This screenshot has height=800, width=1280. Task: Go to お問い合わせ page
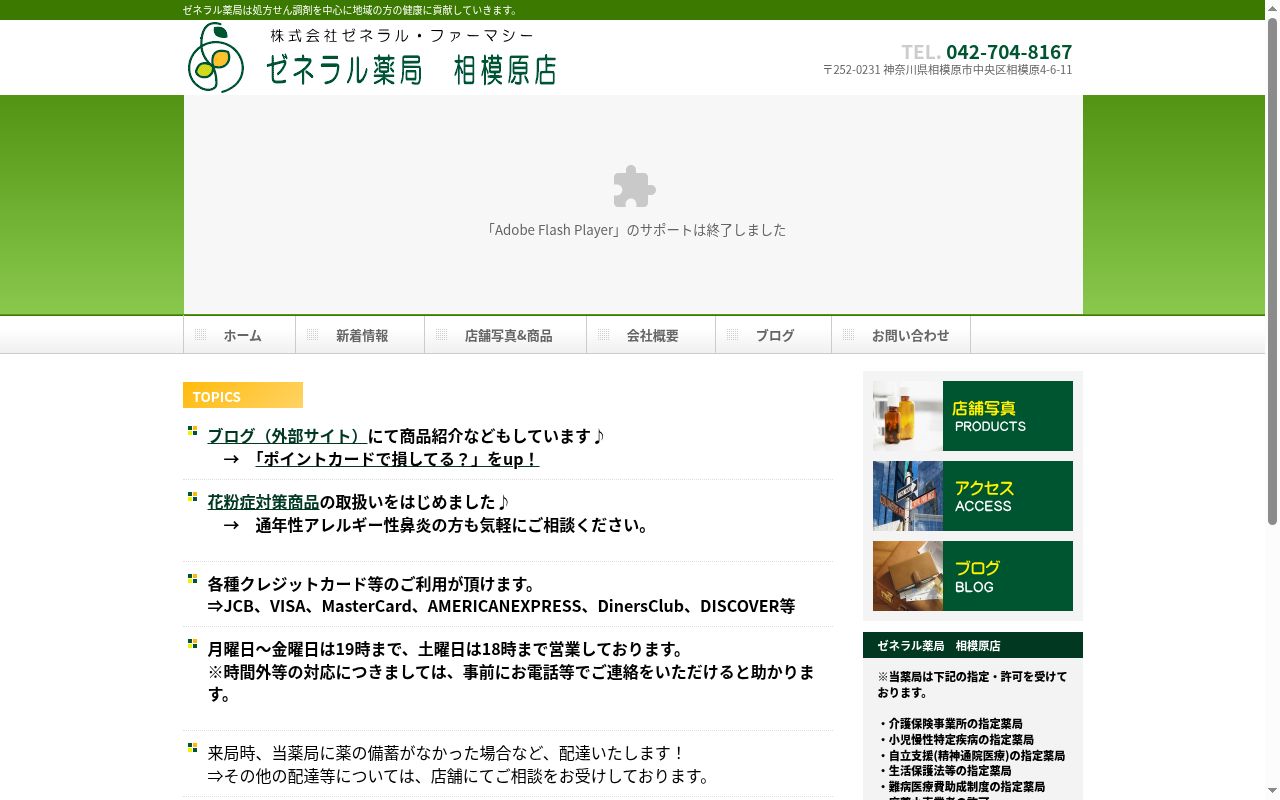tap(901, 335)
